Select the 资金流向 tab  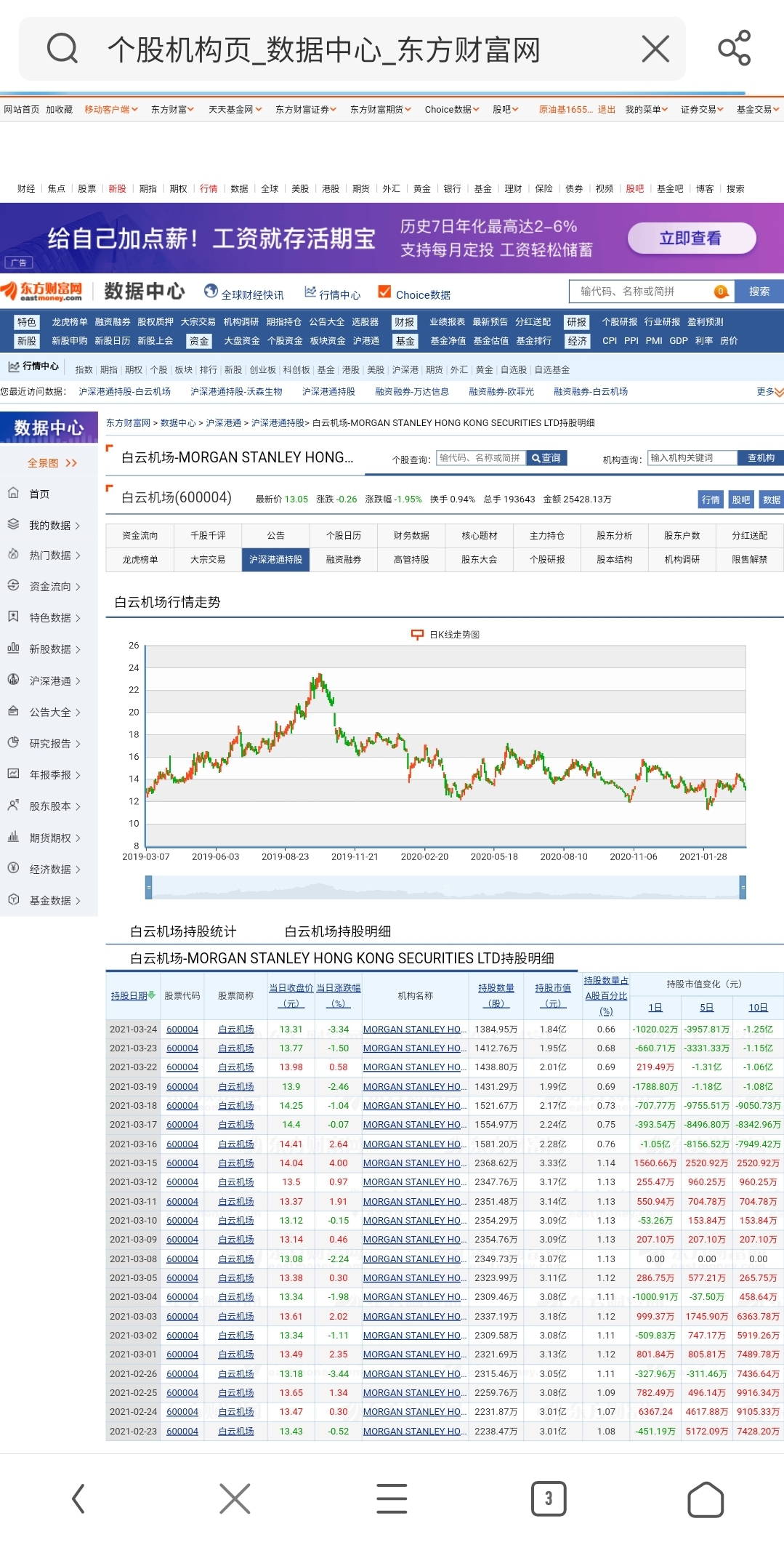pos(140,535)
